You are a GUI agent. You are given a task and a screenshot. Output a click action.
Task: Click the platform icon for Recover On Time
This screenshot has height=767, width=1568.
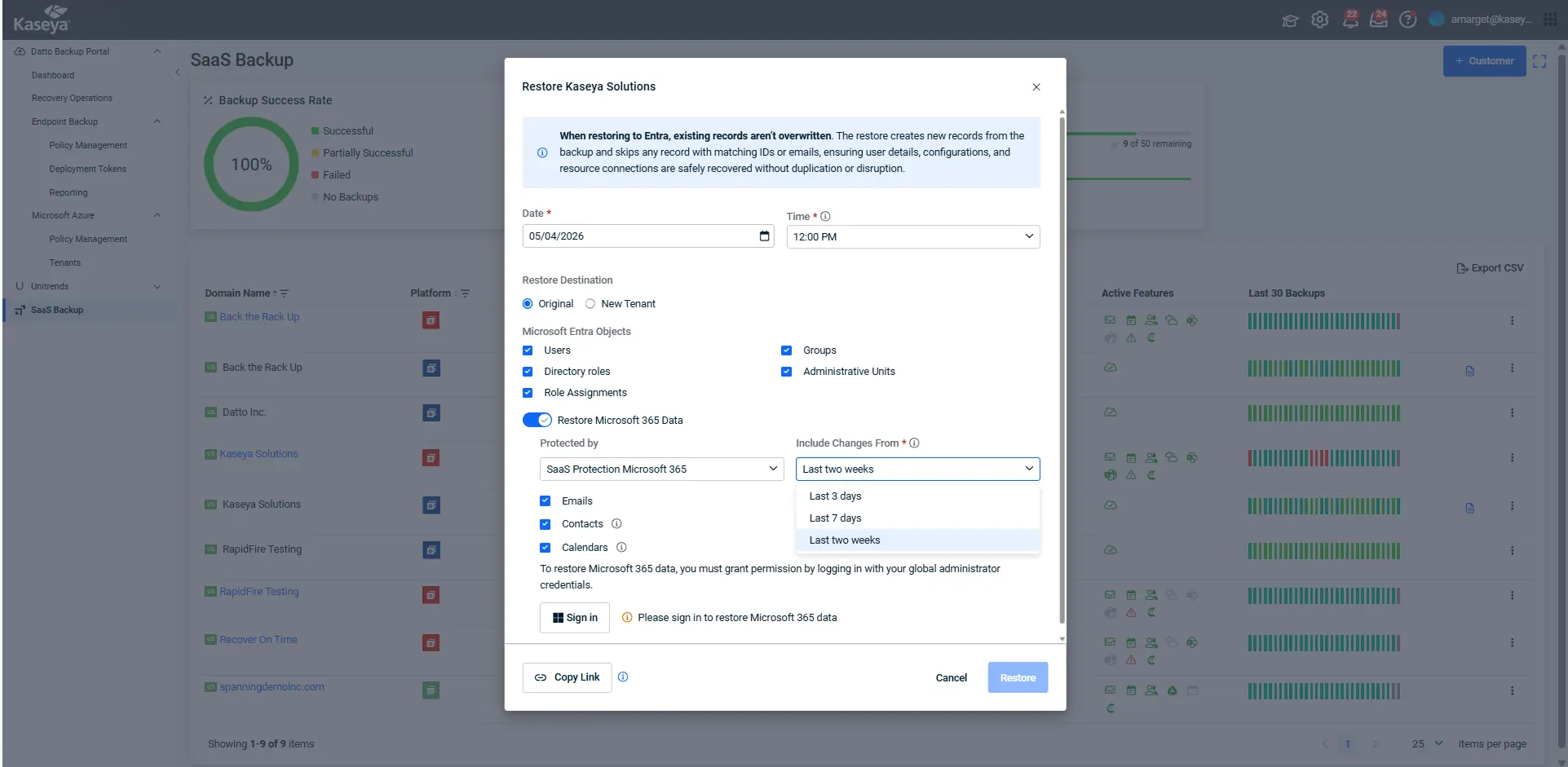click(431, 643)
